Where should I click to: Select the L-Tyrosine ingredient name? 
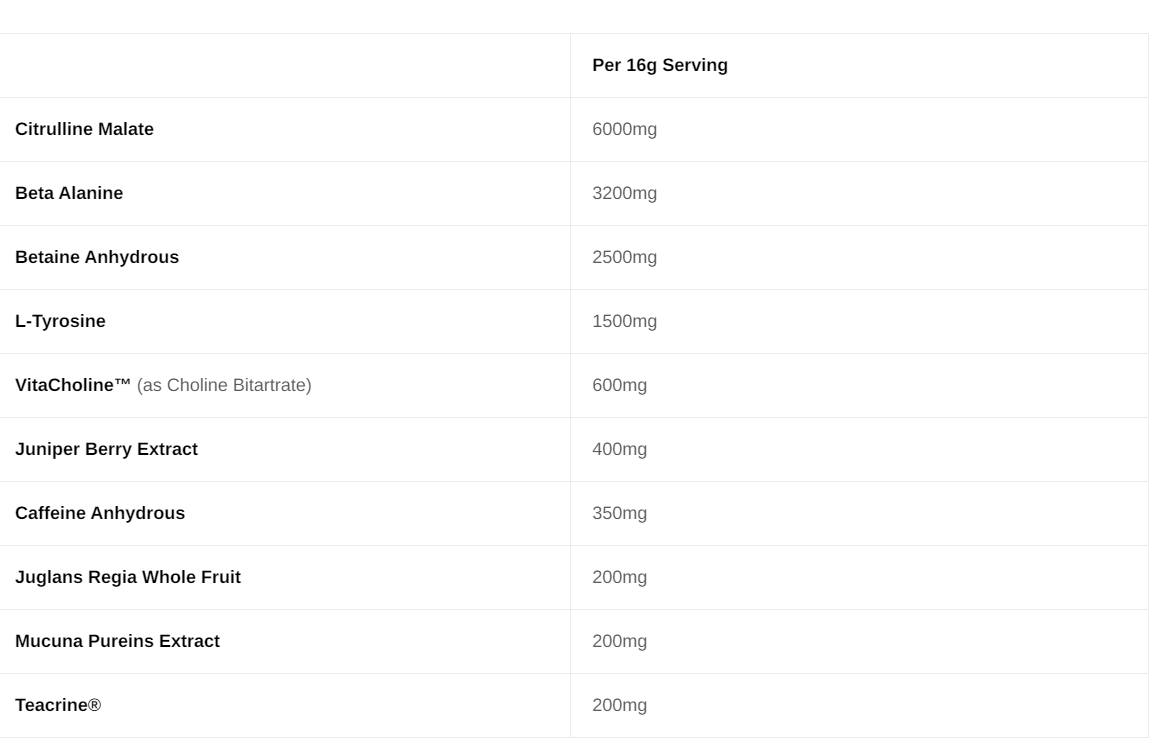pos(60,321)
